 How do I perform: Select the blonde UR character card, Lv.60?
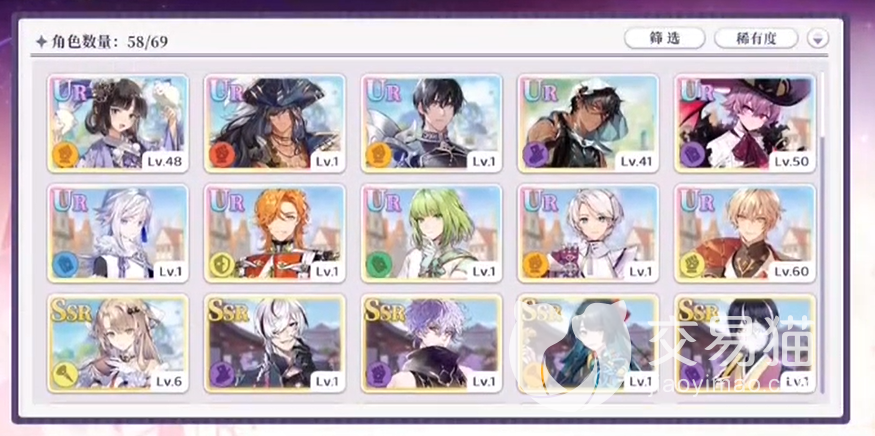pos(746,233)
